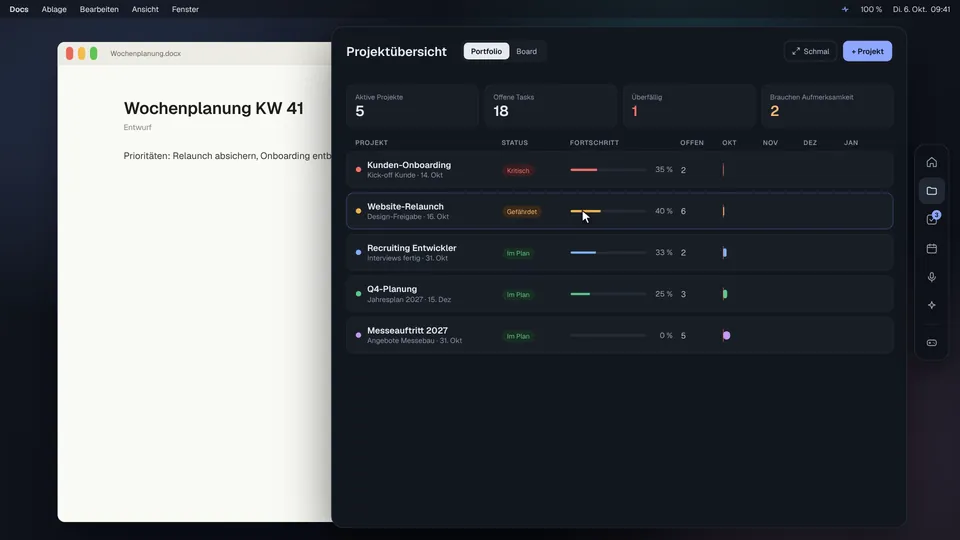Click Im Plan badge of Messeauftritt 2027

[x=518, y=336]
